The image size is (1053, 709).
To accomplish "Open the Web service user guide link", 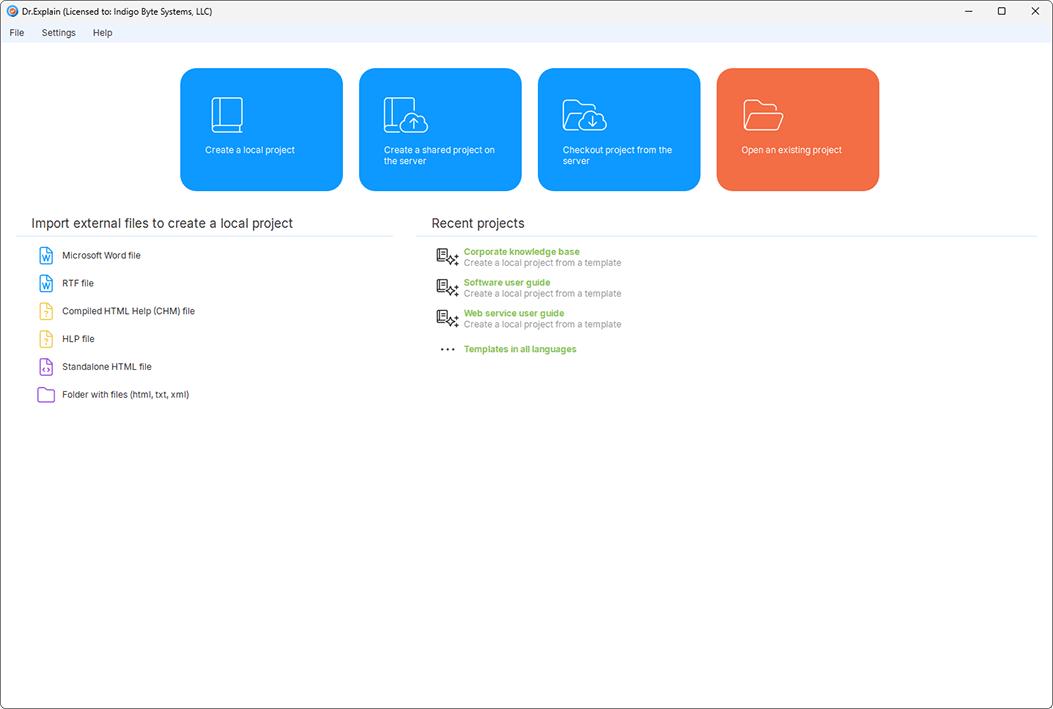I will 514,314.
